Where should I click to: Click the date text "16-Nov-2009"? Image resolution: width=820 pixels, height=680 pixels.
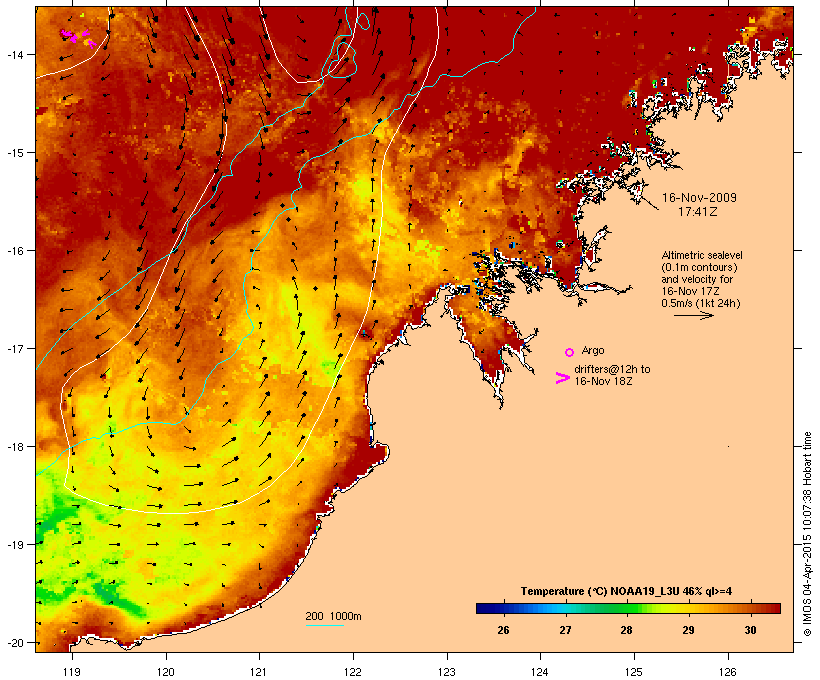[x=699, y=198]
